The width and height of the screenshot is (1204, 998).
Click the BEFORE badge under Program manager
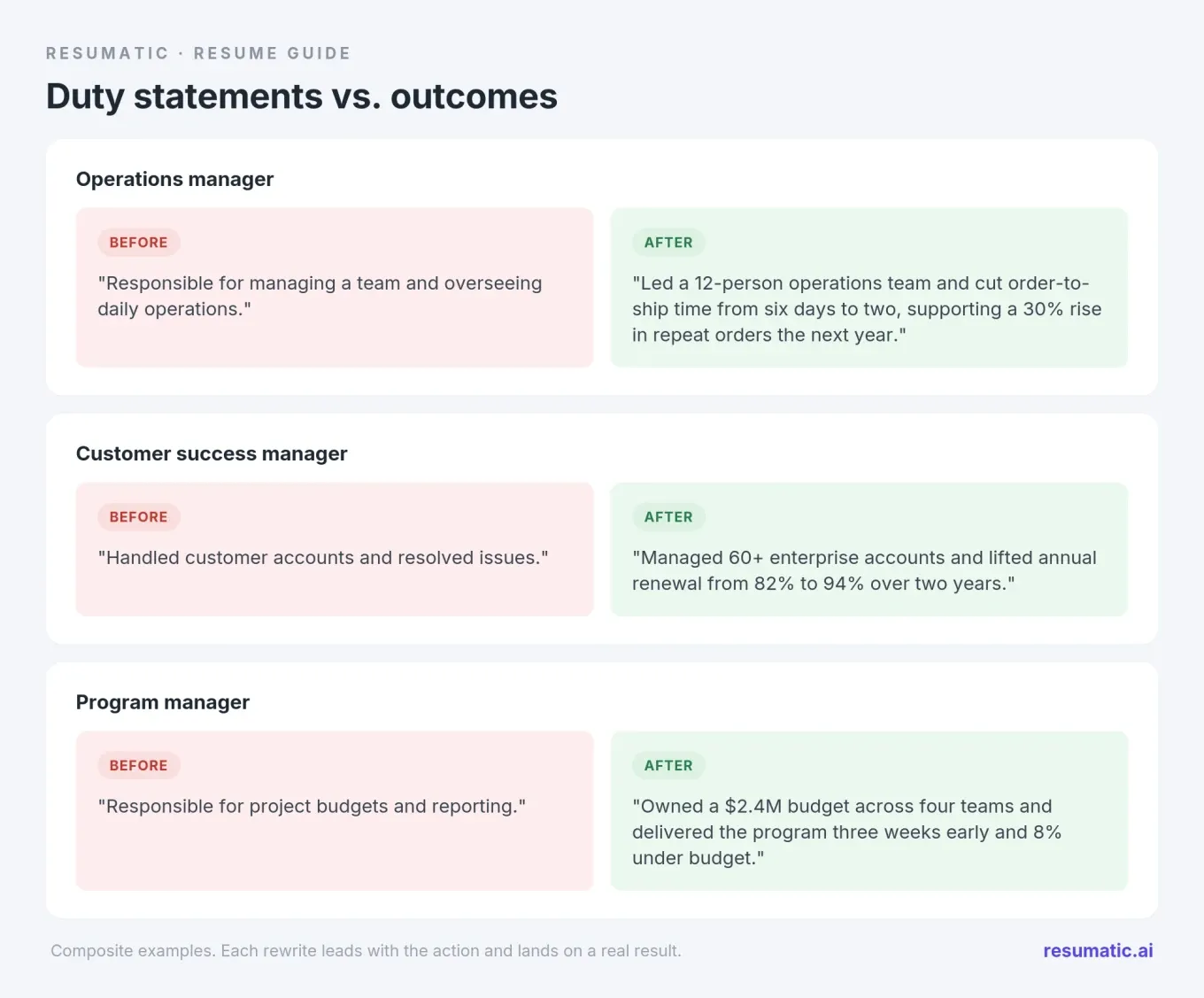coord(139,766)
